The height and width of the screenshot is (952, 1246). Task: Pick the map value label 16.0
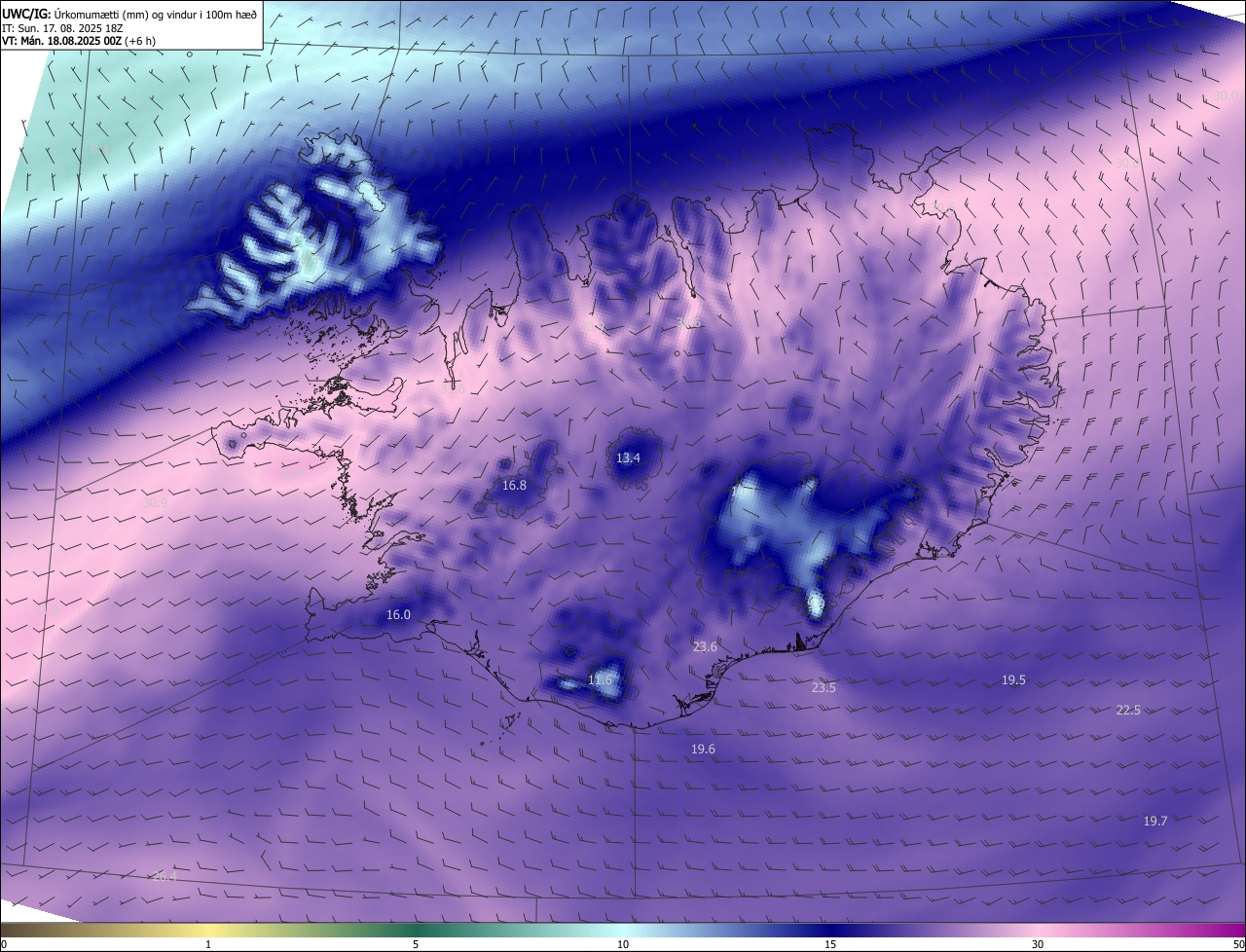398,614
